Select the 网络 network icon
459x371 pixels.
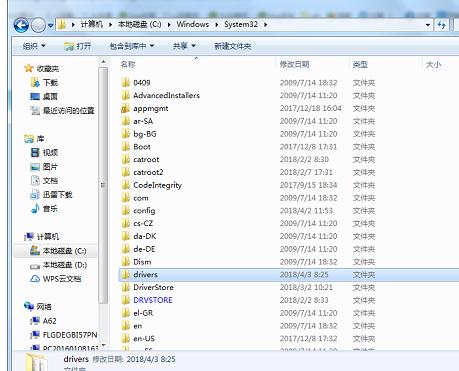(29, 306)
